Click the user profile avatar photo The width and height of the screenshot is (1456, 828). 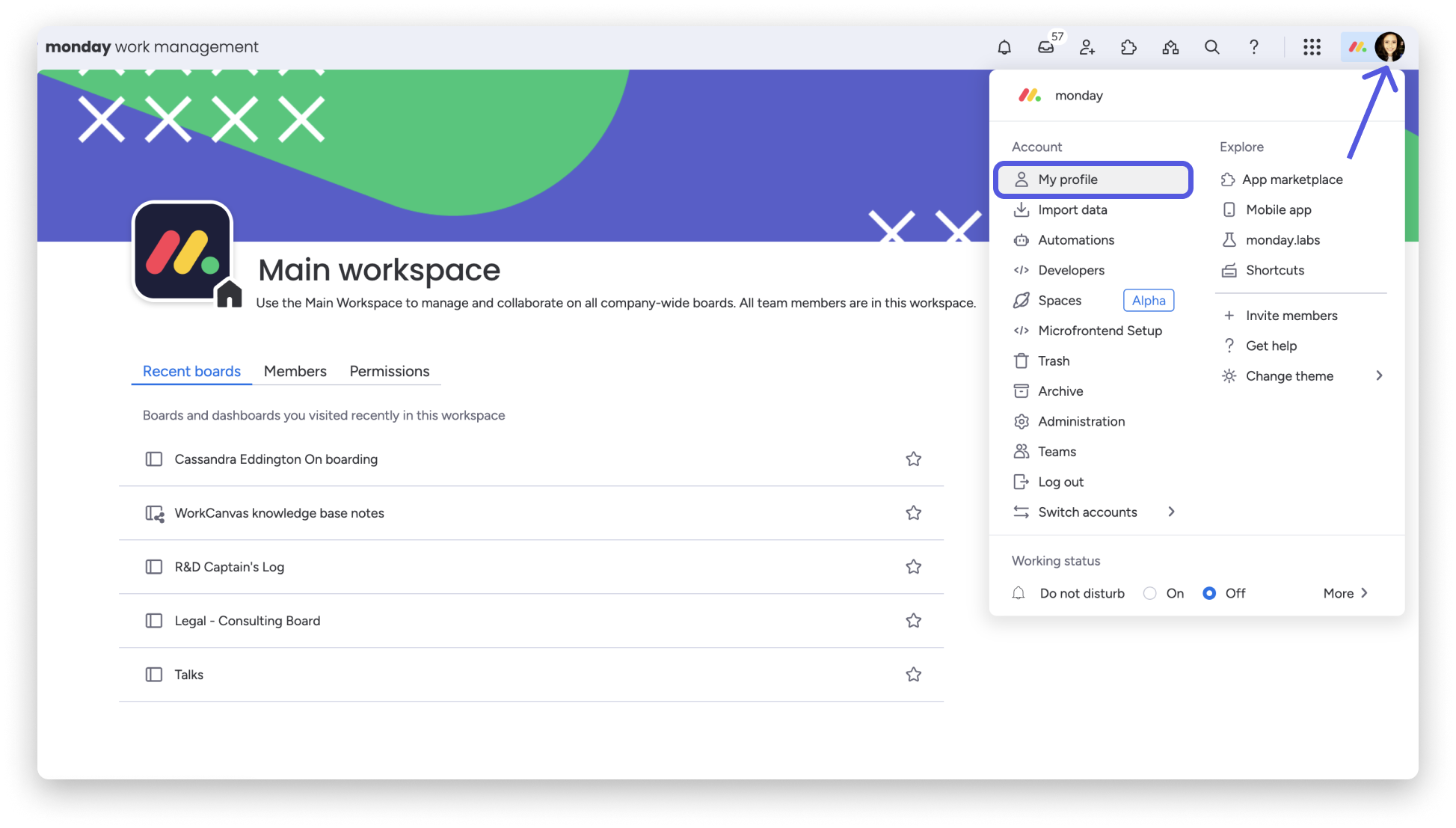(1389, 47)
